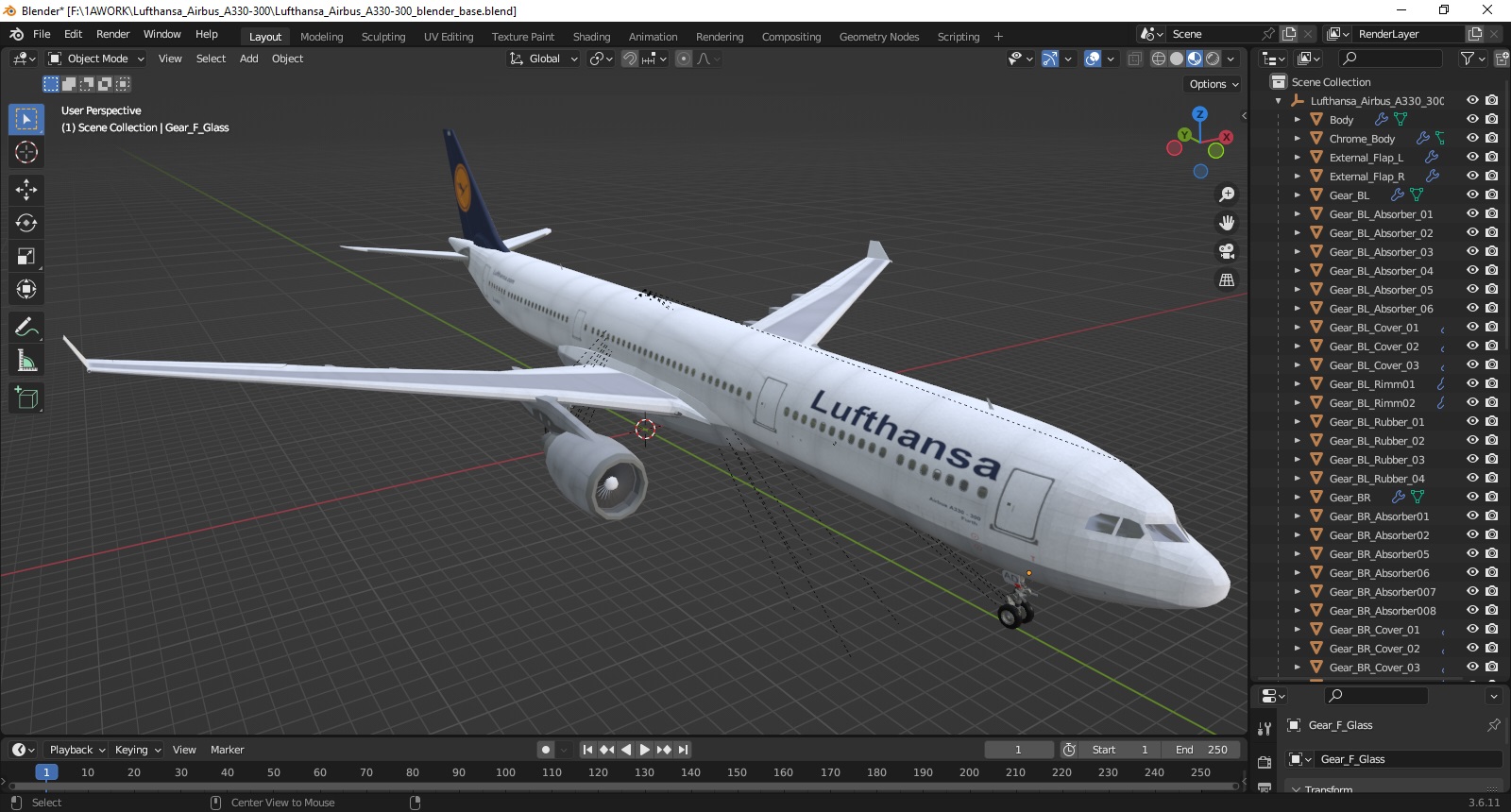This screenshot has width=1511, height=812.
Task: Switch to solid viewport shading
Action: point(1177,59)
